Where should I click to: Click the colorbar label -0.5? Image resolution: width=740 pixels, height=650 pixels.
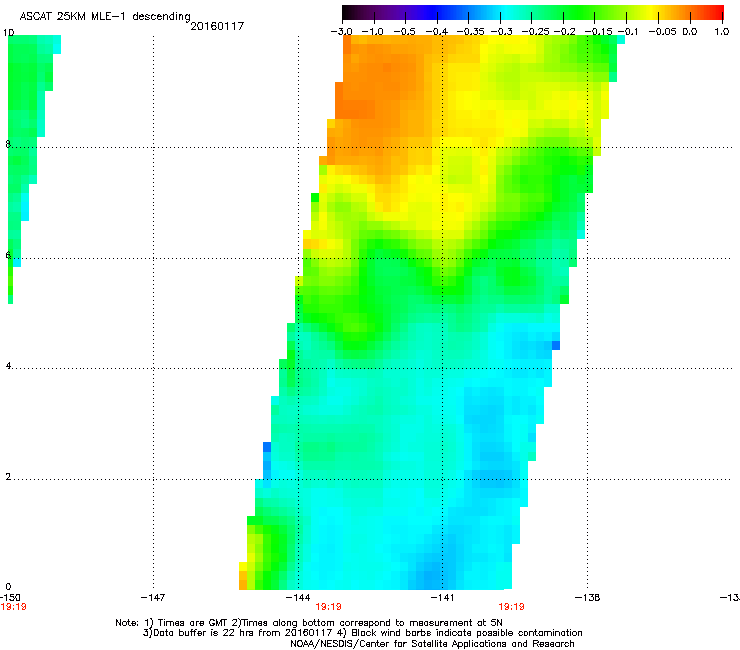[x=404, y=32]
